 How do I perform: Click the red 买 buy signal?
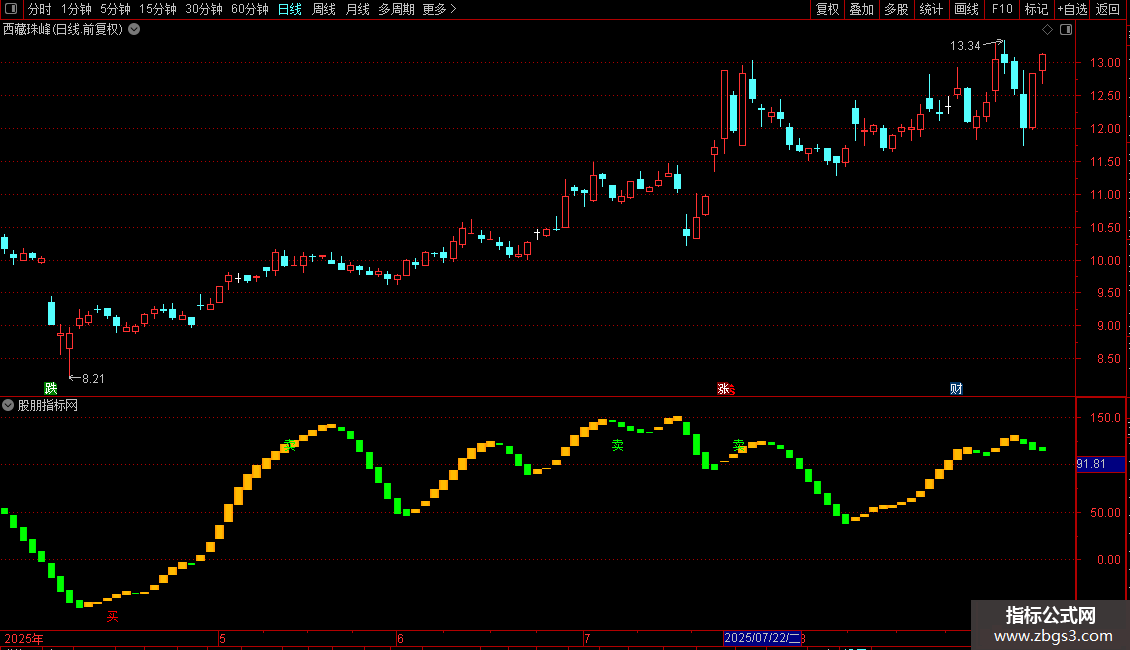(x=112, y=616)
